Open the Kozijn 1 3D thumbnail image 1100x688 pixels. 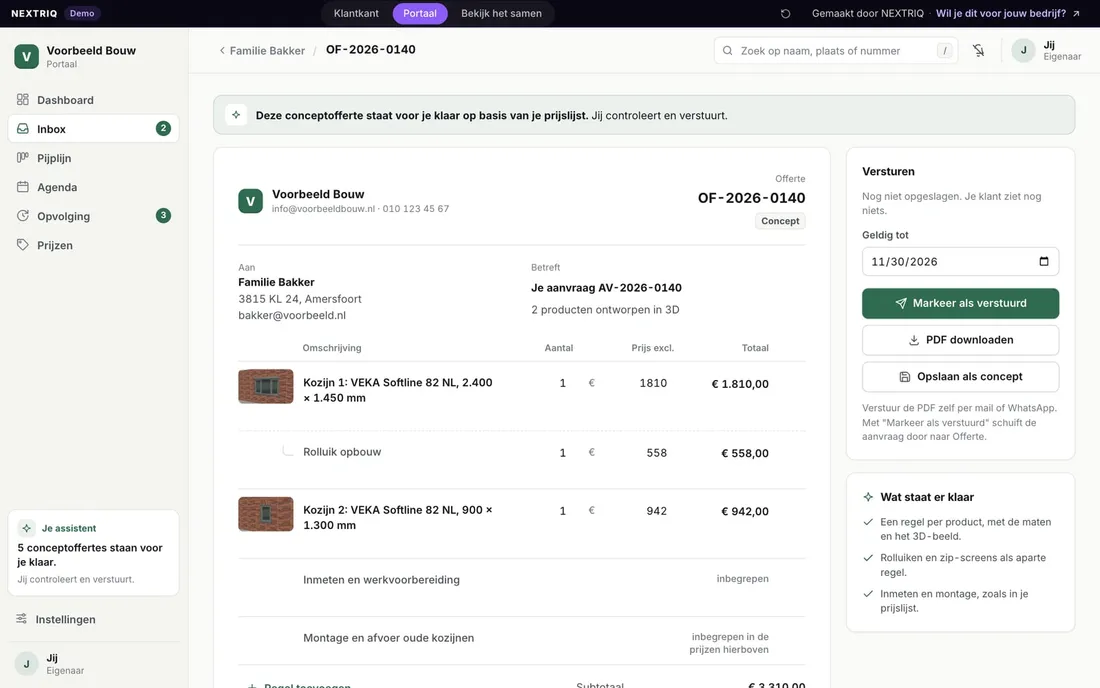point(266,386)
